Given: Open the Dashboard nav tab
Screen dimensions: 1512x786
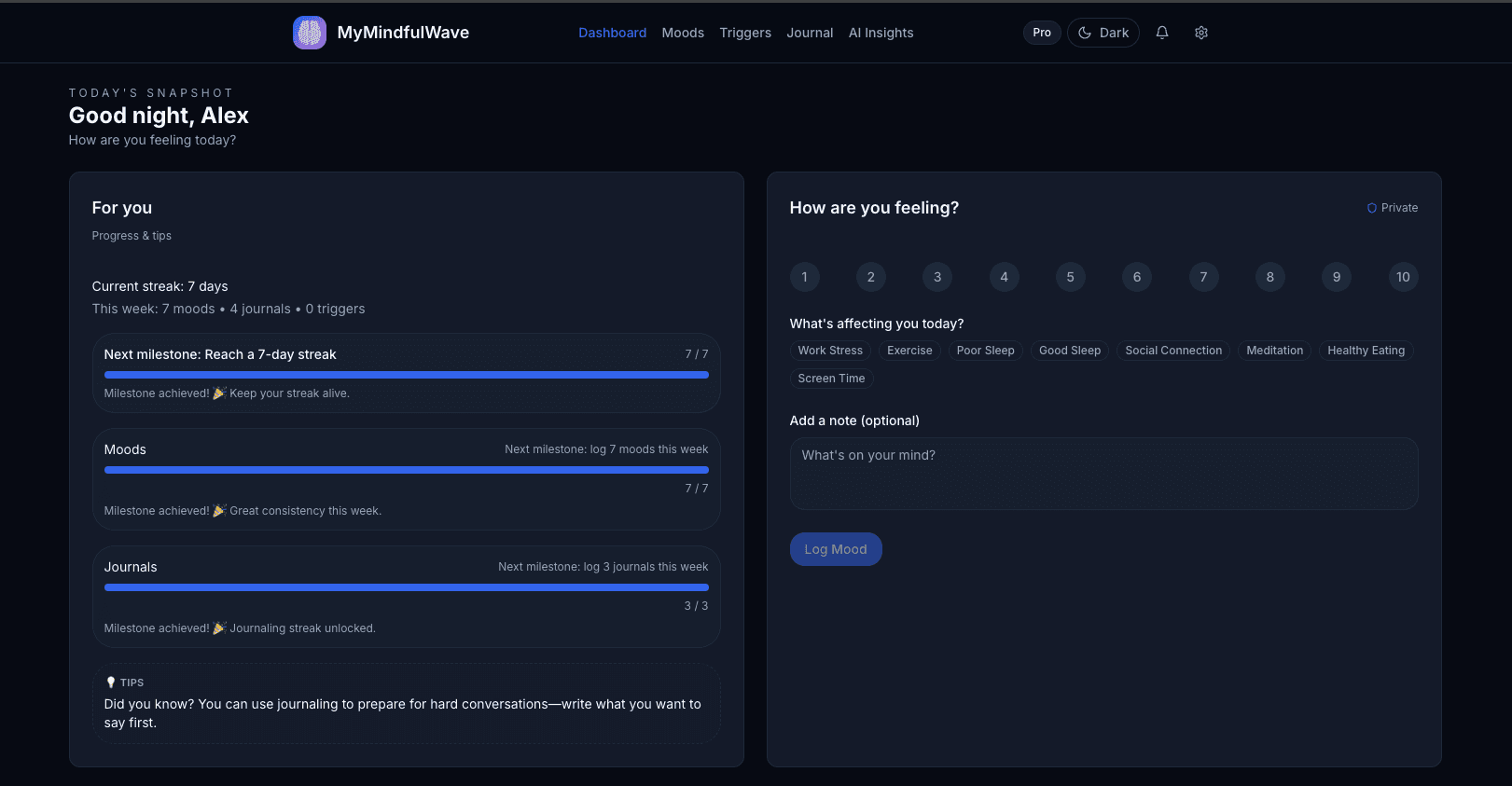Looking at the screenshot, I should point(612,33).
